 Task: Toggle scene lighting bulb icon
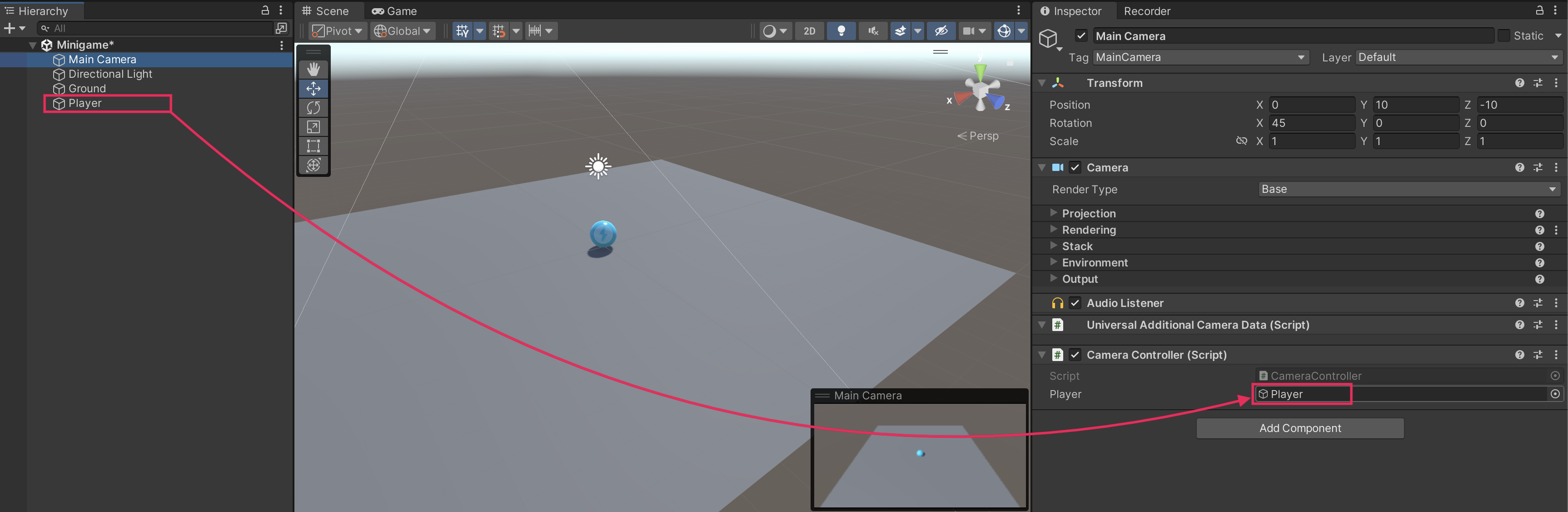click(x=841, y=31)
